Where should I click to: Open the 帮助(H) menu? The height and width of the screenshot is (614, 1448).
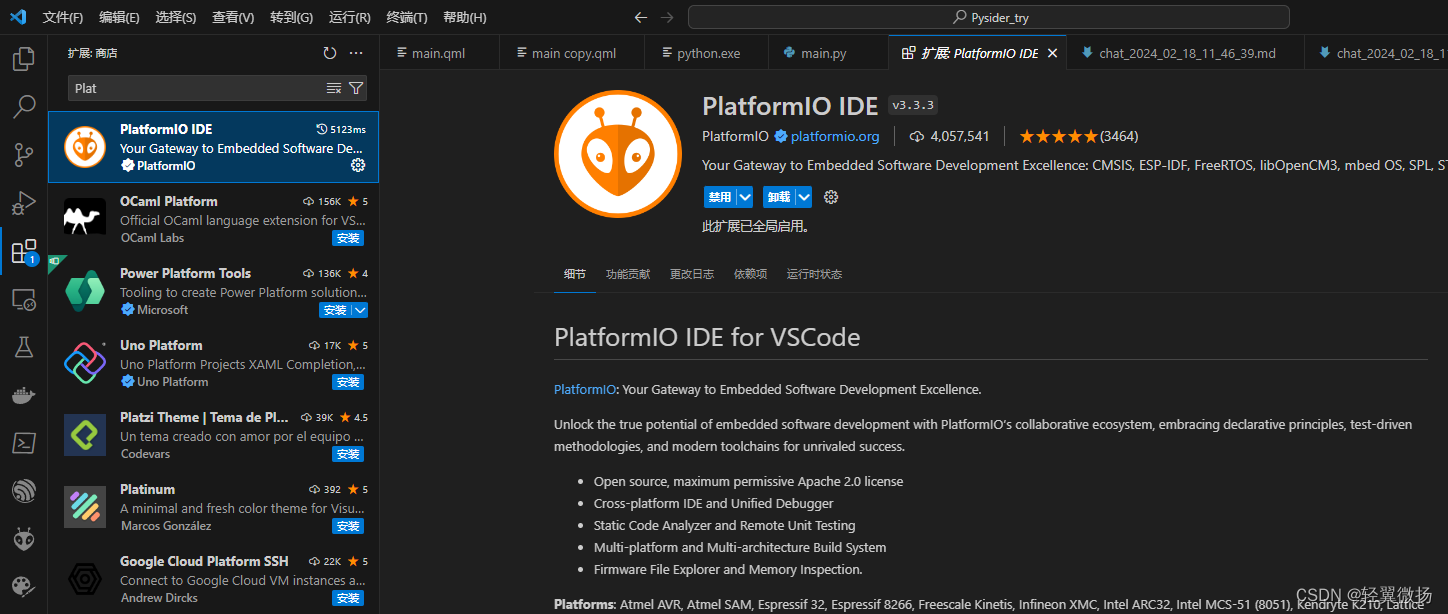coord(464,18)
